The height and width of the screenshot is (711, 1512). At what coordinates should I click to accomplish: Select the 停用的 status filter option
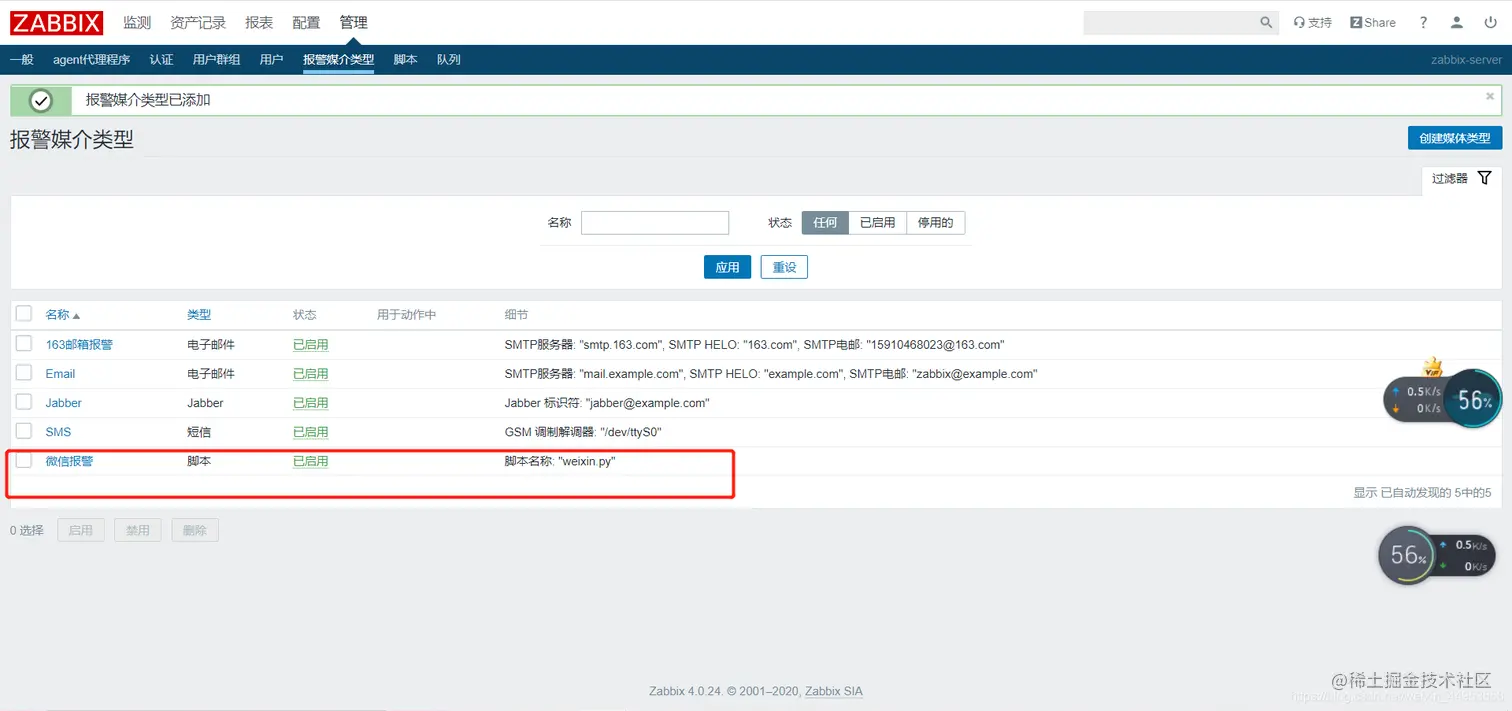pyautogui.click(x=936, y=223)
